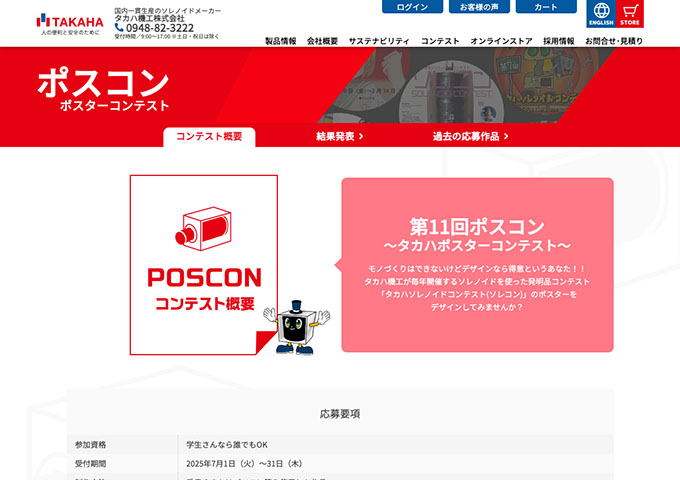Viewport: 680px width, 480px height.
Task: Open the コンテスト menu
Action: point(440,41)
